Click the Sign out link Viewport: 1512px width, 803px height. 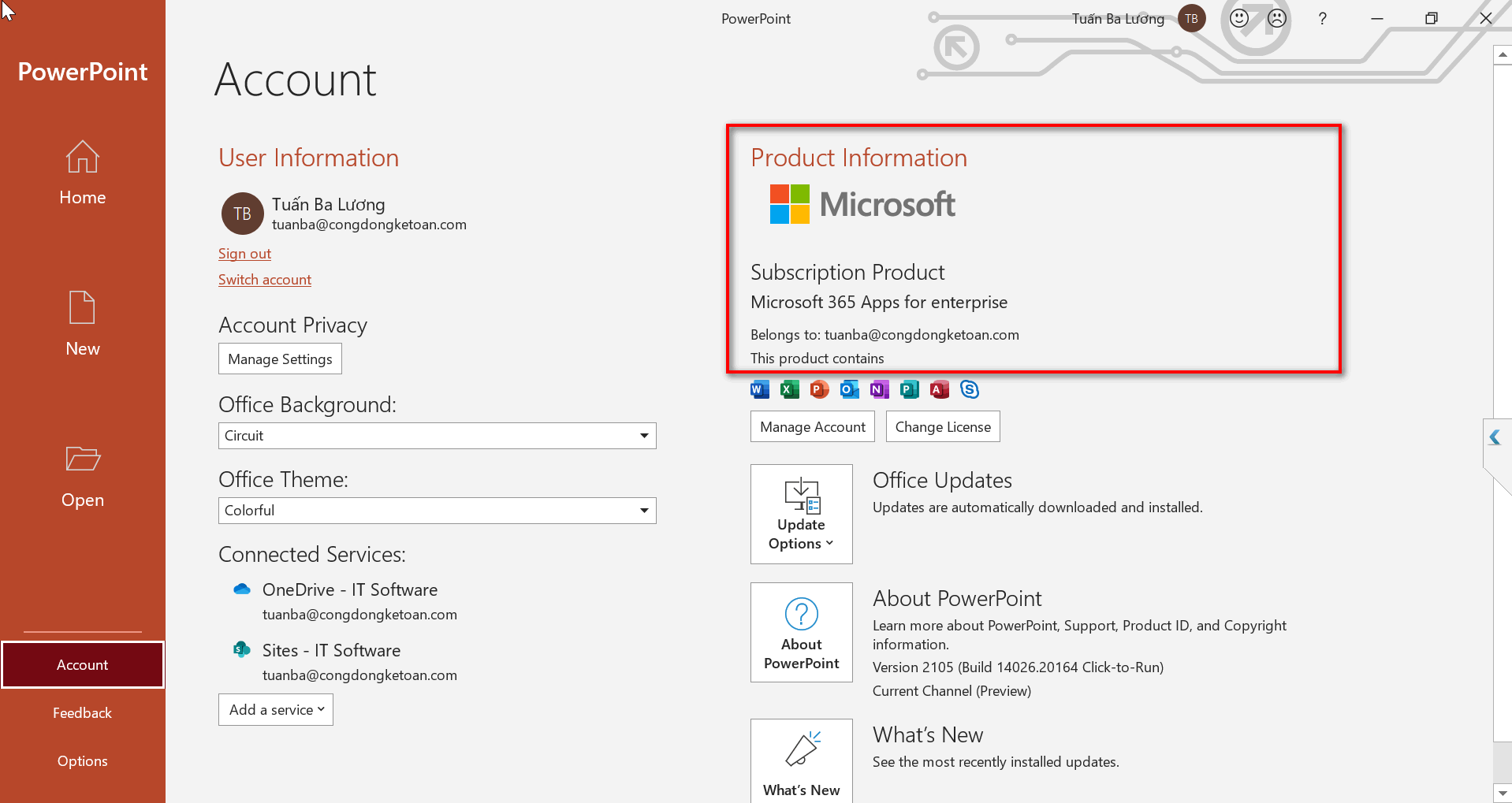tap(244, 254)
